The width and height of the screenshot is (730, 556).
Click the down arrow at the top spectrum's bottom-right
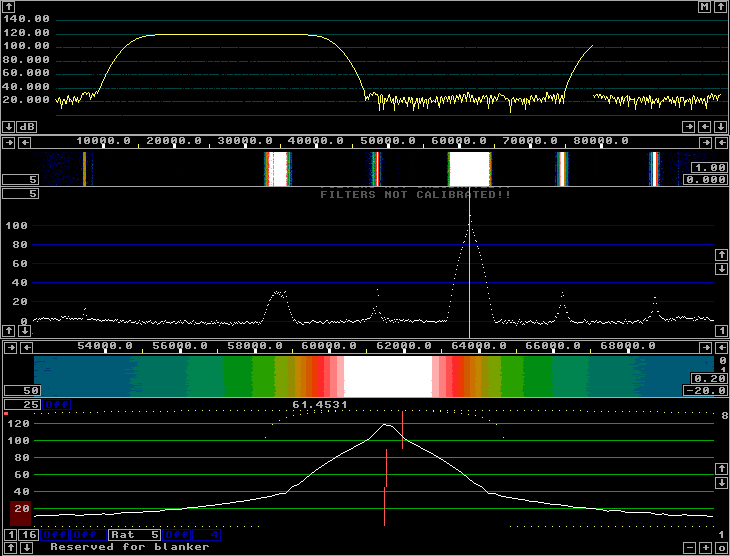[x=721, y=126]
